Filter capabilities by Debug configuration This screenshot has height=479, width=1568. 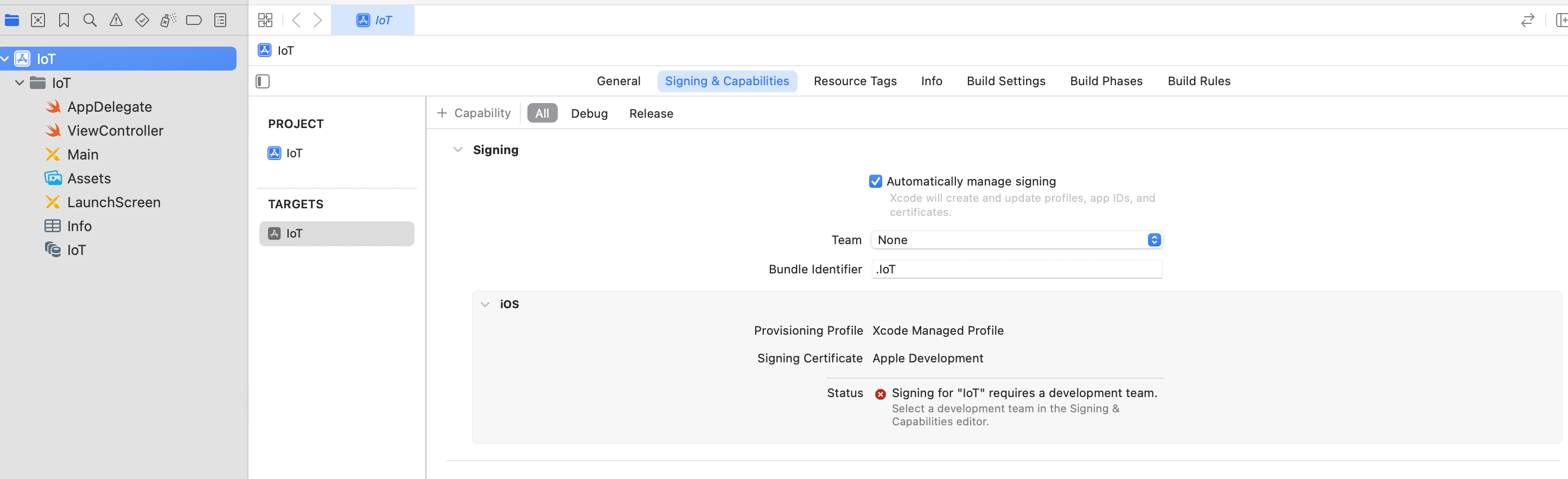click(x=589, y=113)
